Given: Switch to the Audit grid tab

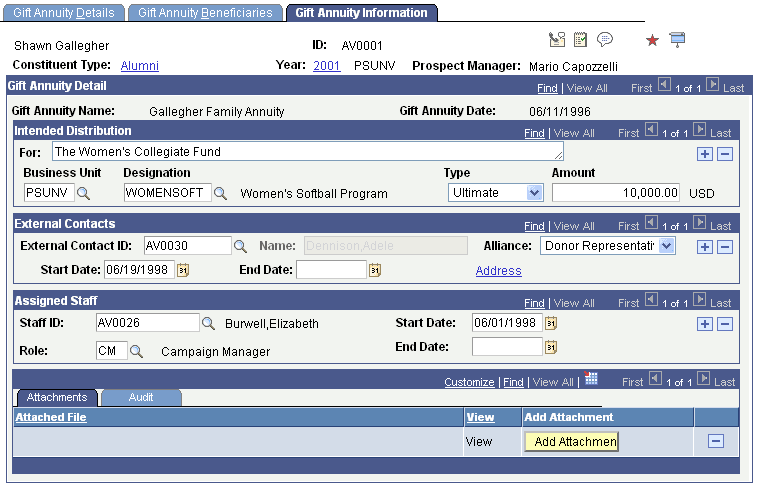Looking at the screenshot, I should coord(141,397).
